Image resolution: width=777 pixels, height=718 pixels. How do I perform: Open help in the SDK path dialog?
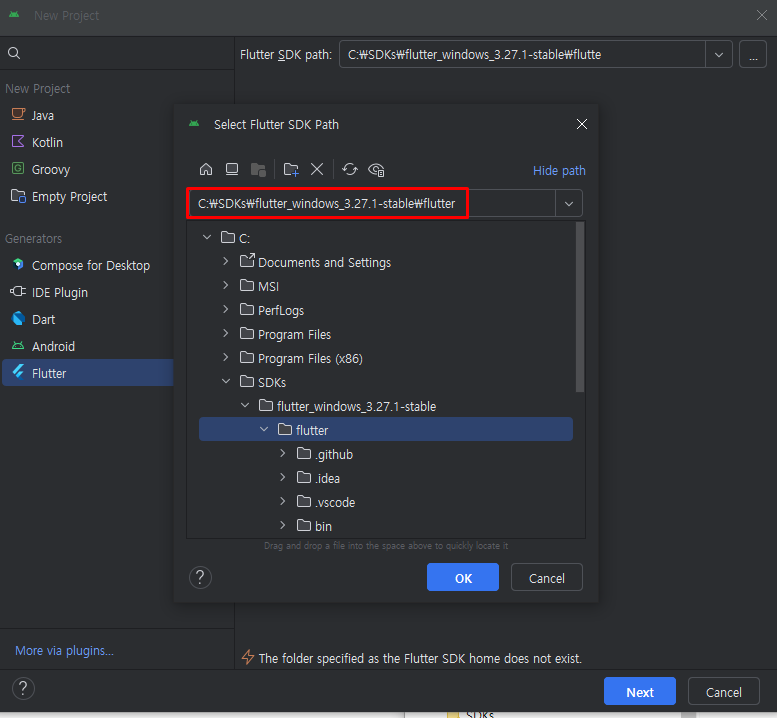coord(200,577)
